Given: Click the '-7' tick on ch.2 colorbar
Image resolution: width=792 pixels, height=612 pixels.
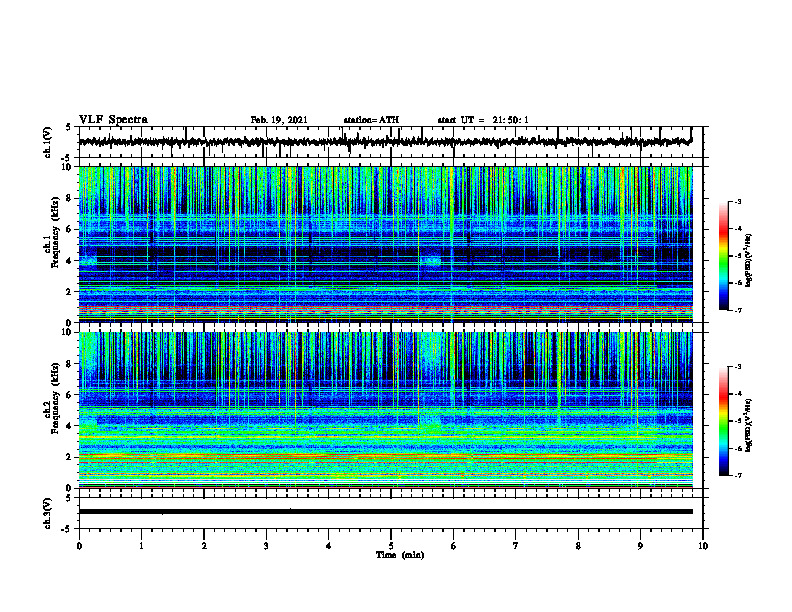Looking at the screenshot, I should (x=737, y=475).
